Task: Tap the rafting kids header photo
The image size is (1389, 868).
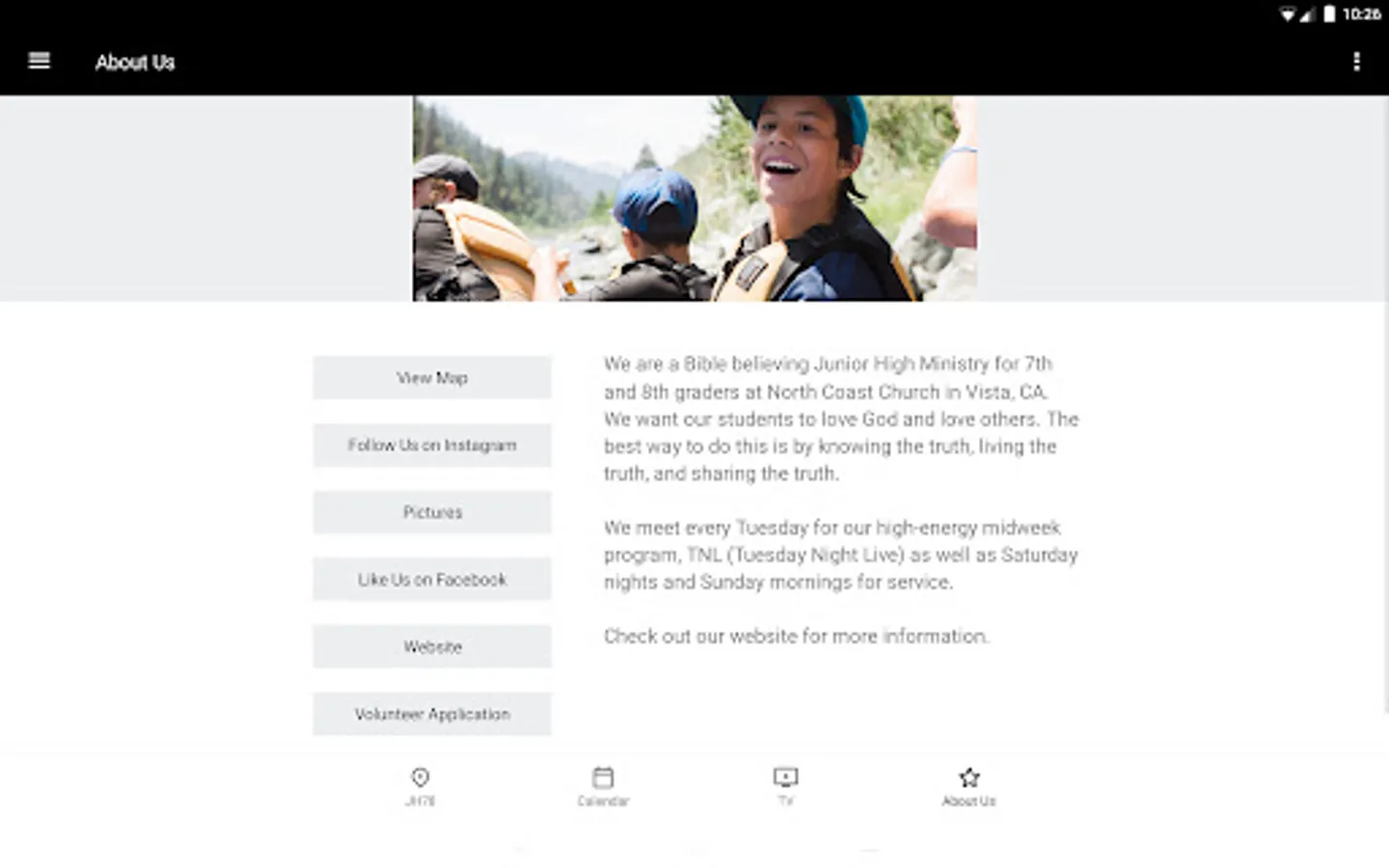Action: pos(694,199)
